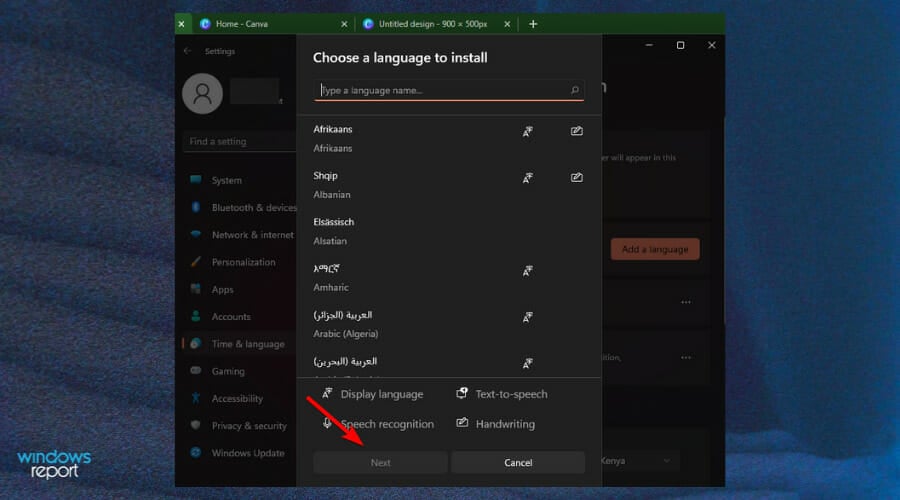This screenshot has height=500, width=900.
Task: Select the Arabic (Bahrain) language entry
Action: click(448, 363)
